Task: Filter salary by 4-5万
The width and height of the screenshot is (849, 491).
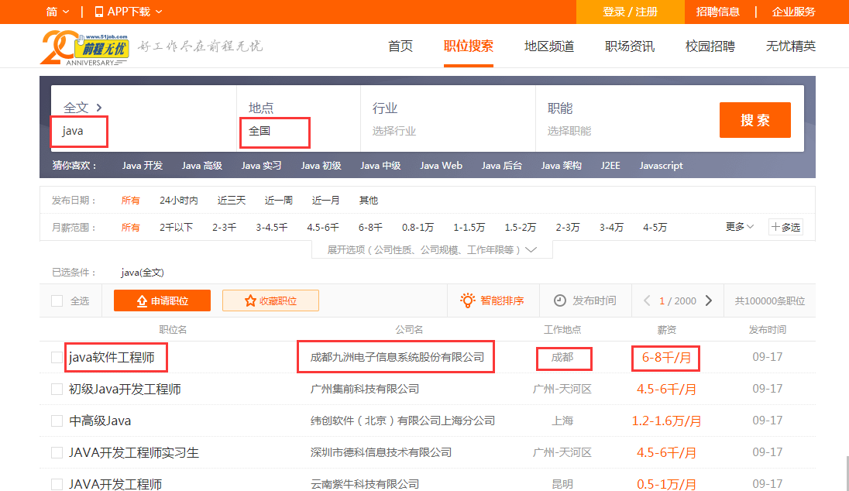Action: (655, 227)
